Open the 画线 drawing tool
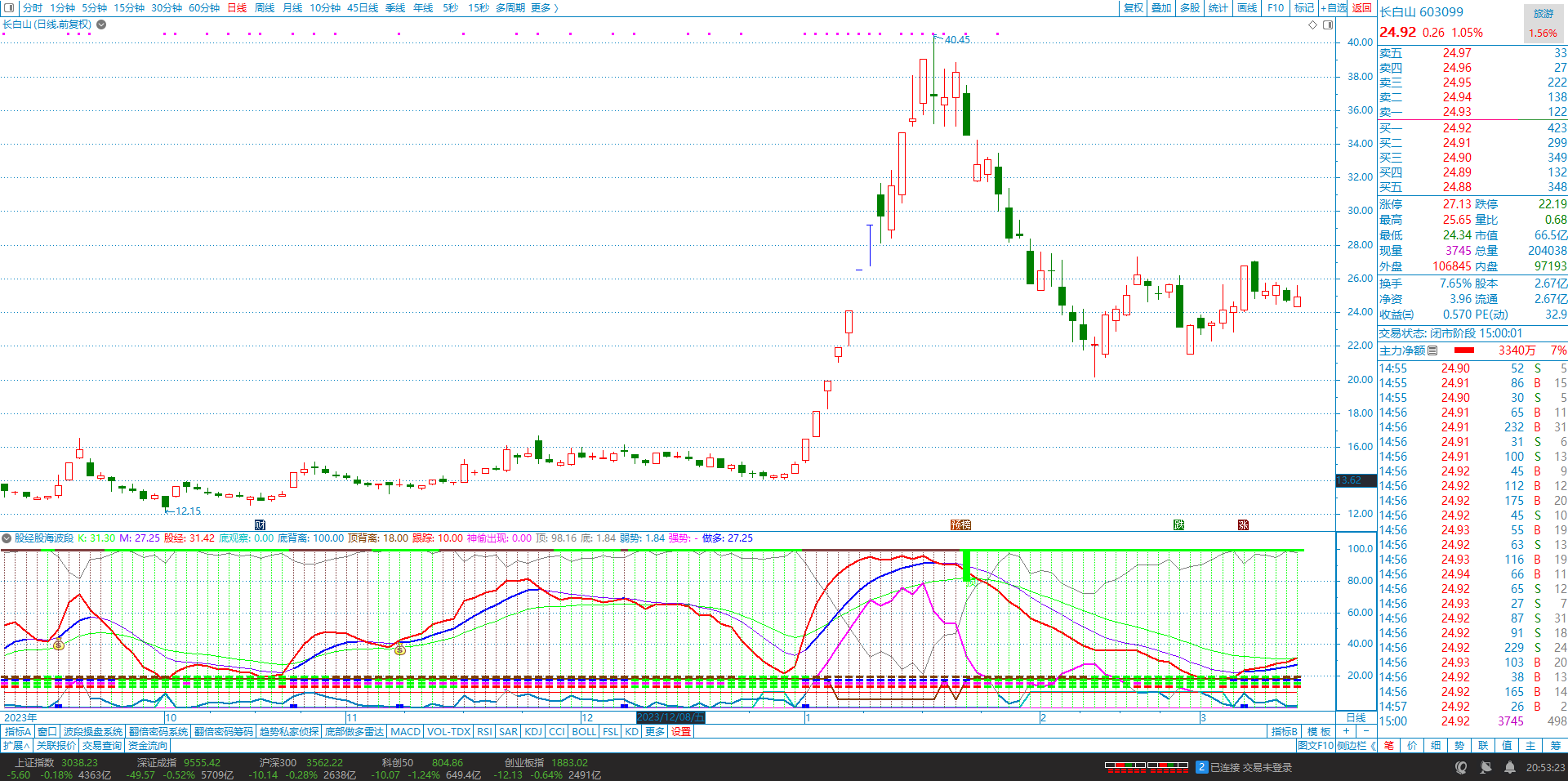Image resolution: width=1568 pixels, height=781 pixels. pyautogui.click(x=1247, y=7)
